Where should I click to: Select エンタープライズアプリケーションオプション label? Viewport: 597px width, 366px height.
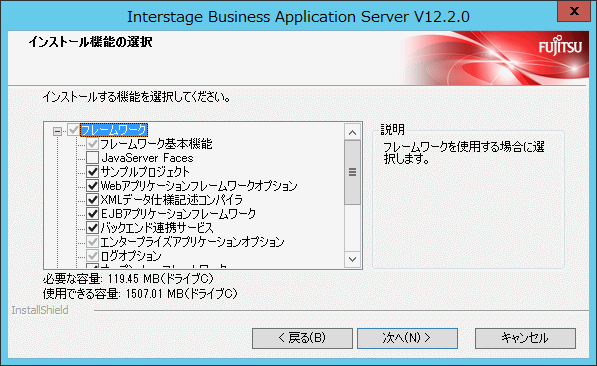point(192,241)
